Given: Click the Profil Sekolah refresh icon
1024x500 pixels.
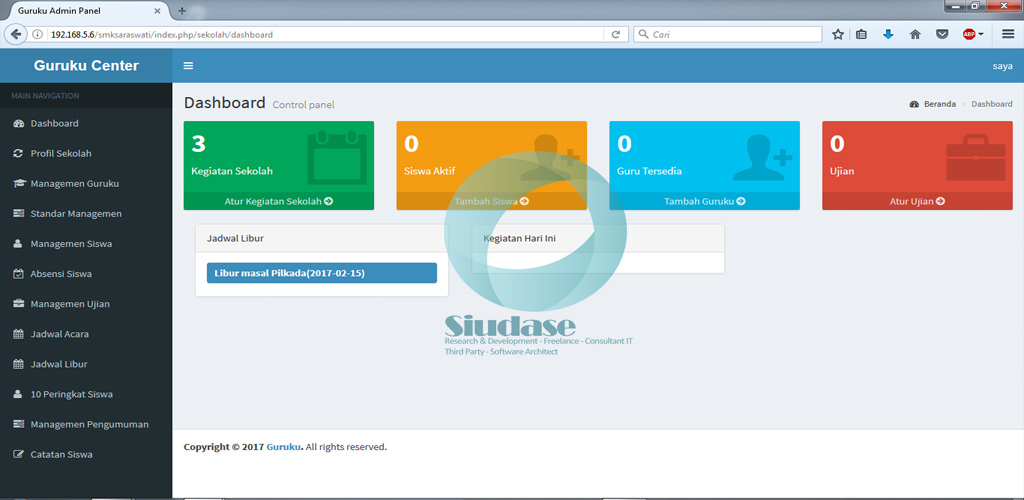Looking at the screenshot, I should 18,154.
